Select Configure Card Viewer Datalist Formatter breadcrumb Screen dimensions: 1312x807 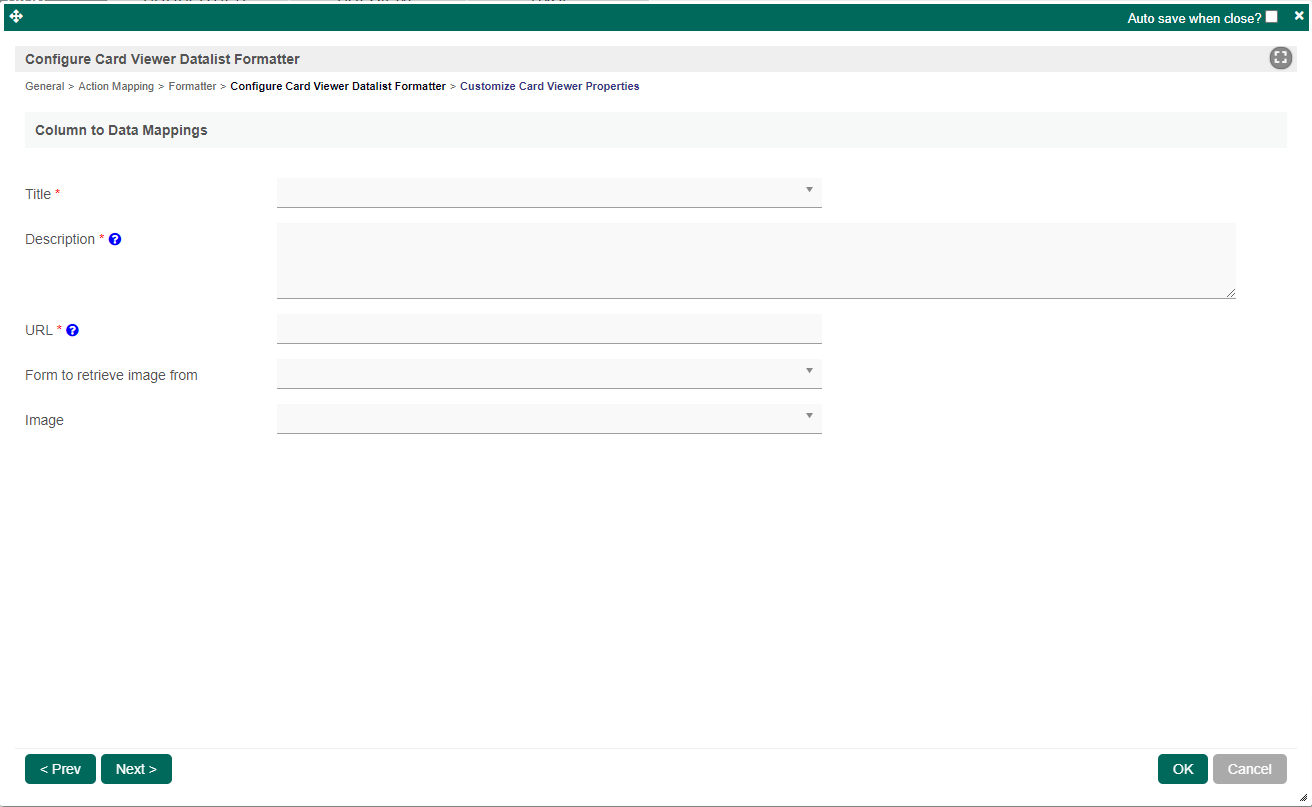[338, 87]
